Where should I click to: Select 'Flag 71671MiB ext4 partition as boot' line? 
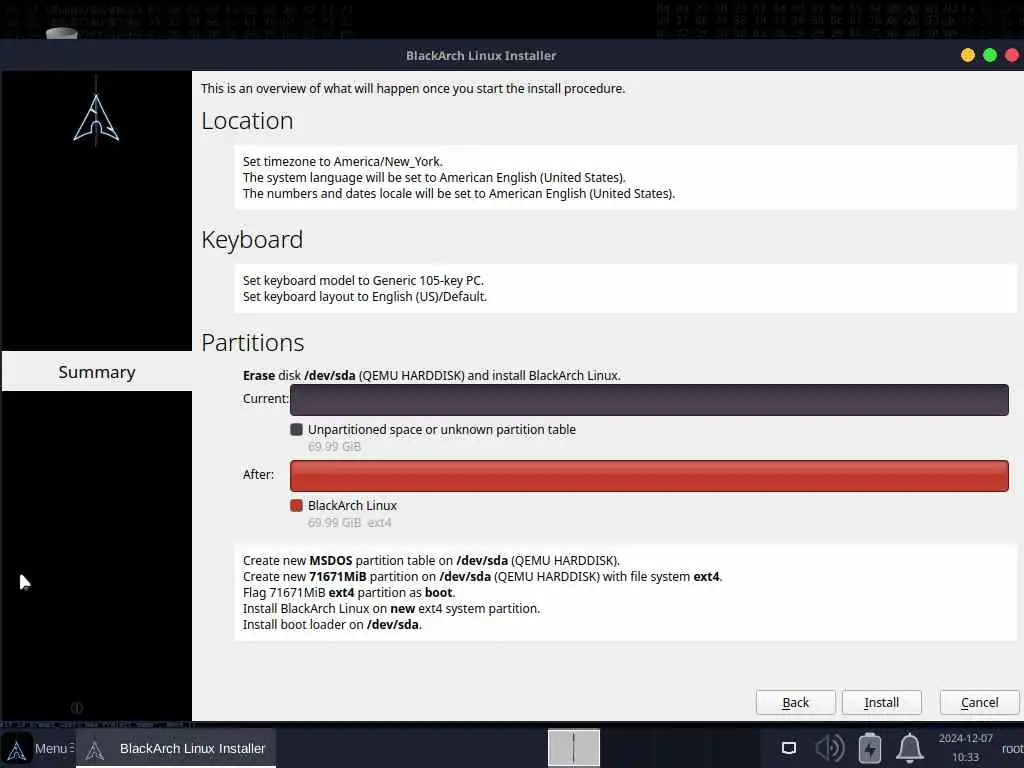point(349,592)
